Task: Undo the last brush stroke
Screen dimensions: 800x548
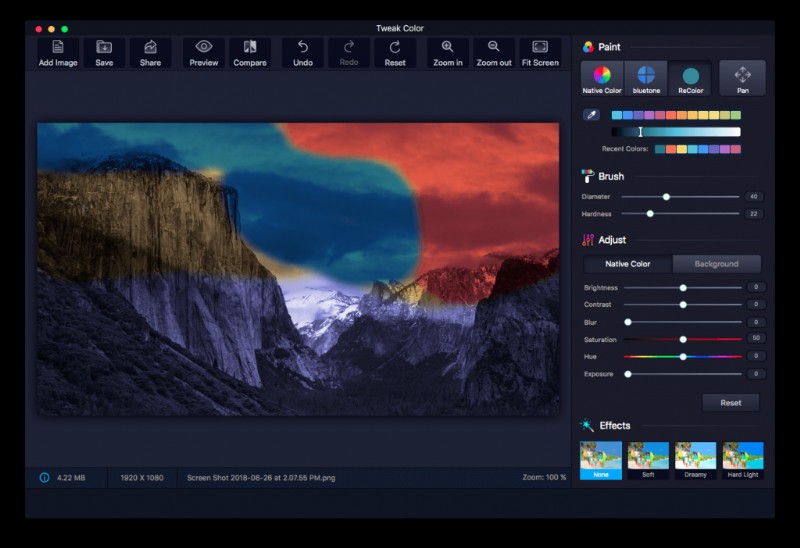Action: (x=303, y=53)
